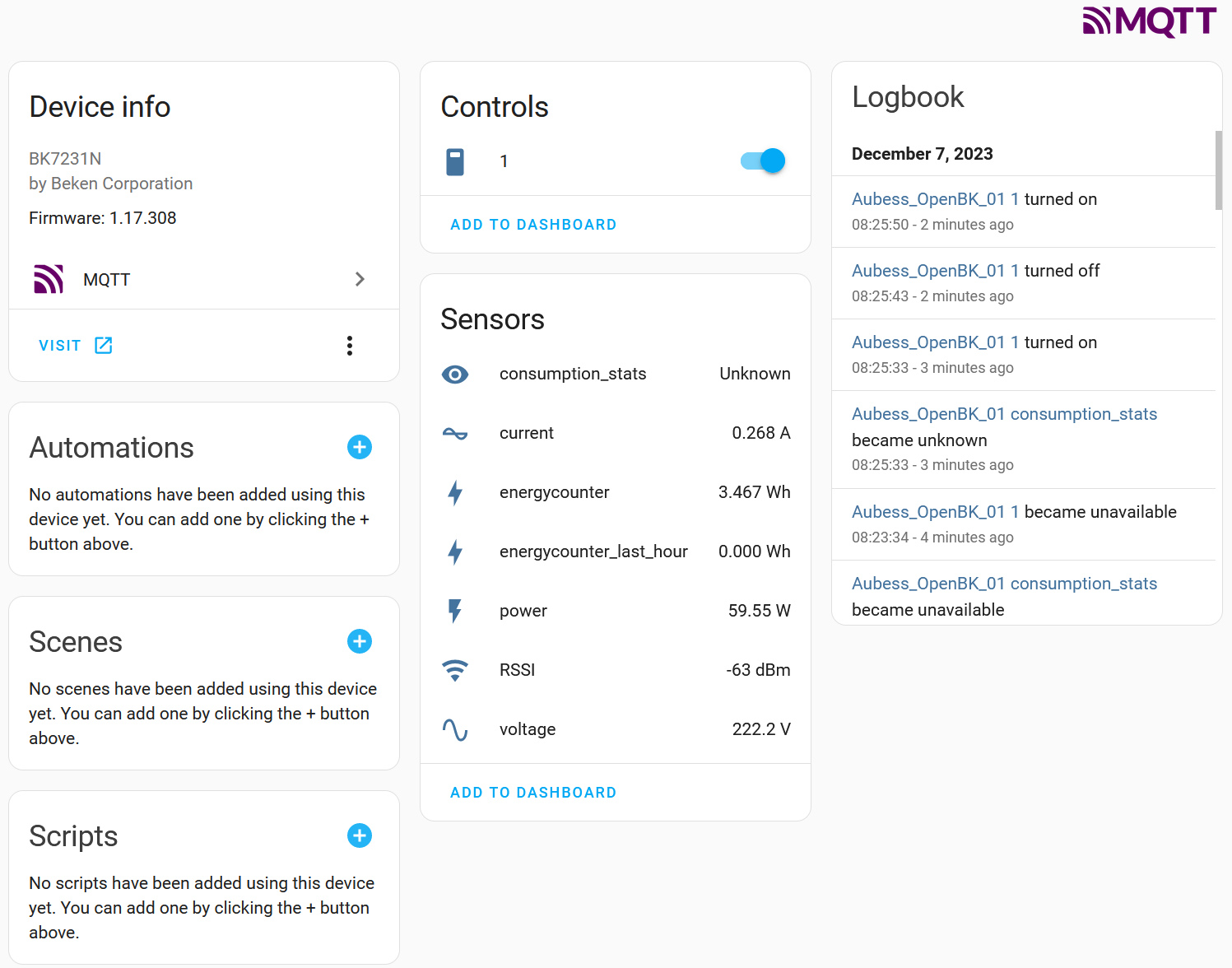The width and height of the screenshot is (1232, 968).
Task: Click the current sensor wave icon
Action: tap(455, 434)
